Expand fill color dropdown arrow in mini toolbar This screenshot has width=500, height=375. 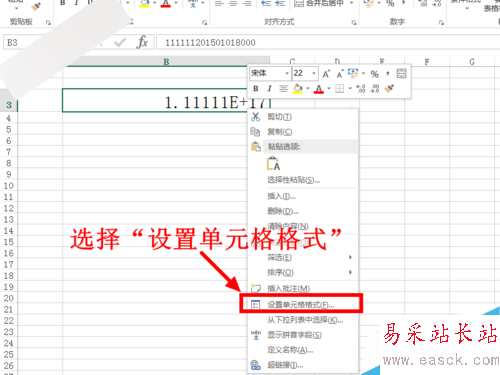pos(308,89)
